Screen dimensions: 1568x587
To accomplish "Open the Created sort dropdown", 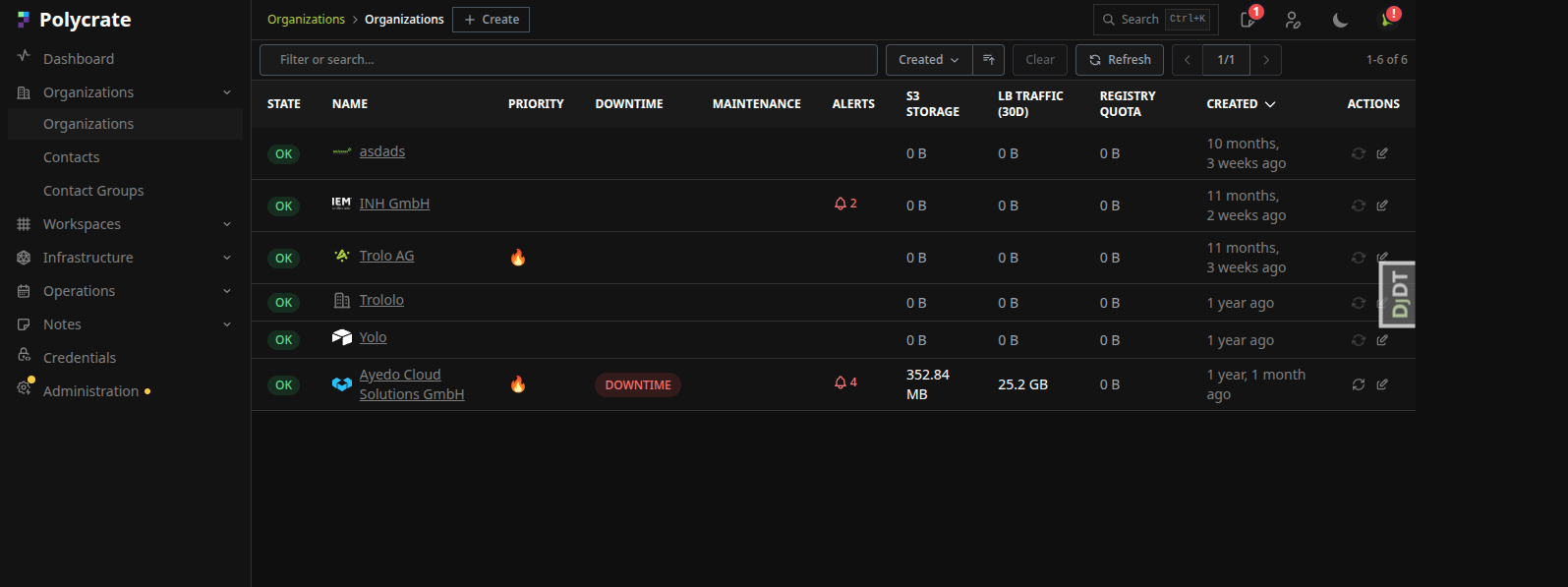I will coord(929,60).
